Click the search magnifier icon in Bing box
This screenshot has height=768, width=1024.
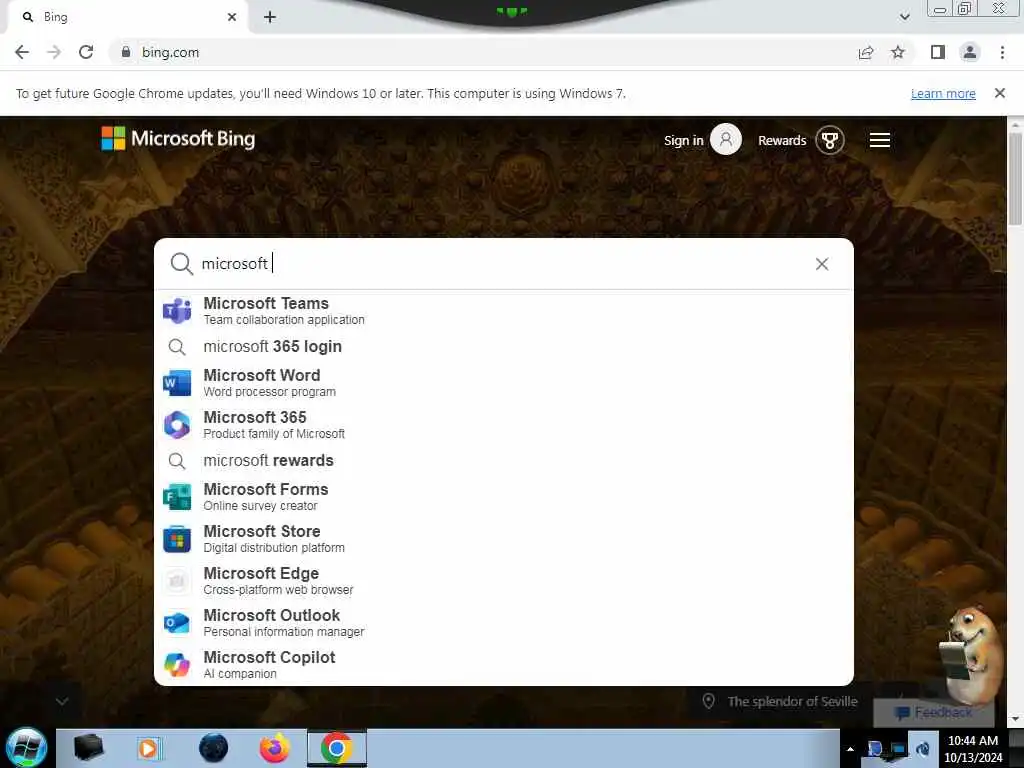pyautogui.click(x=181, y=264)
